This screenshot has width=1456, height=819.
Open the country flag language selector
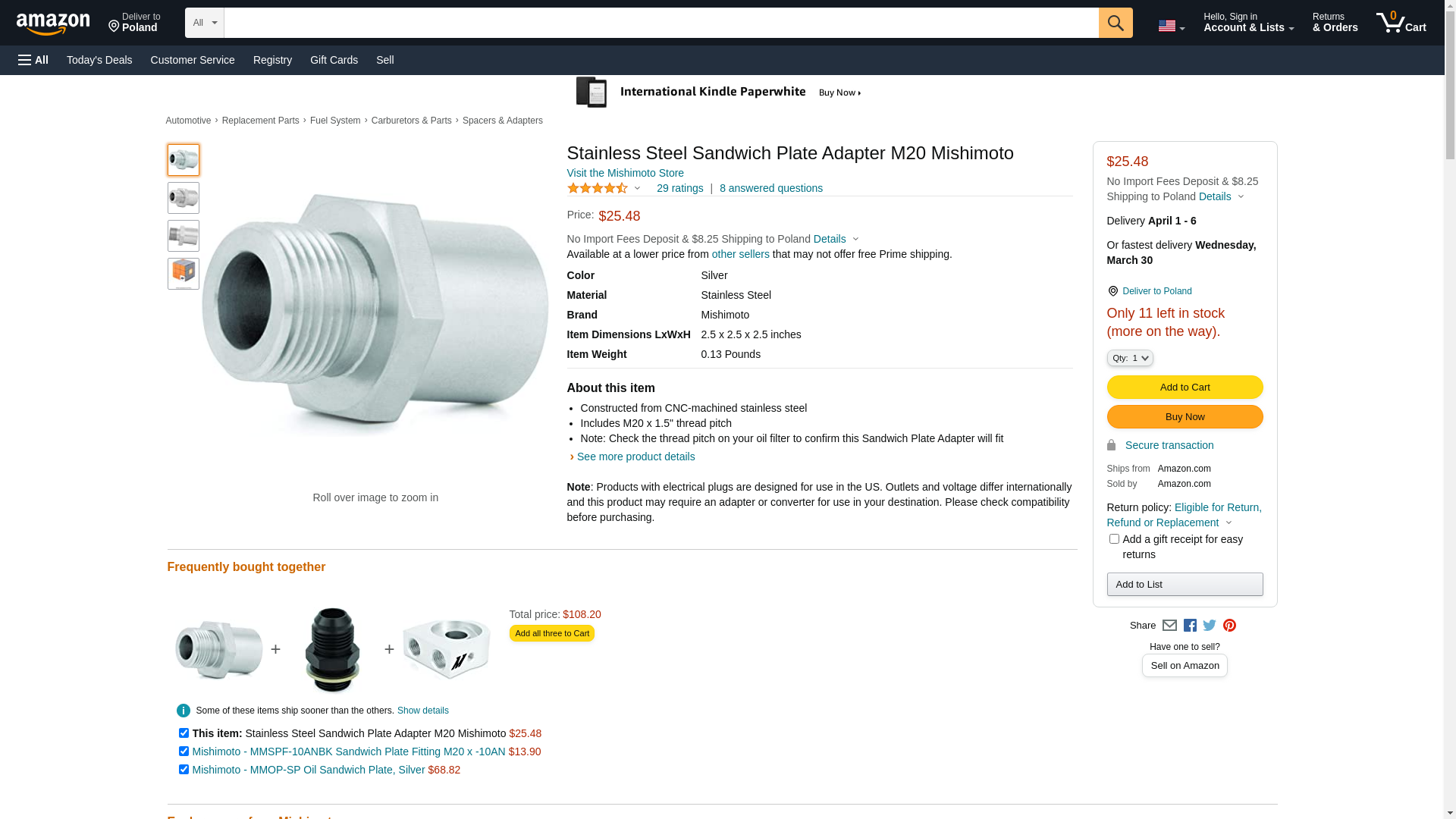click(1171, 26)
